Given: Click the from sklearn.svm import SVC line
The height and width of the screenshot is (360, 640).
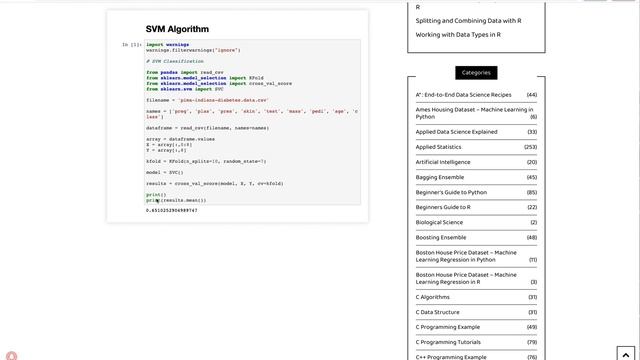Looking at the screenshot, I should [184, 89].
